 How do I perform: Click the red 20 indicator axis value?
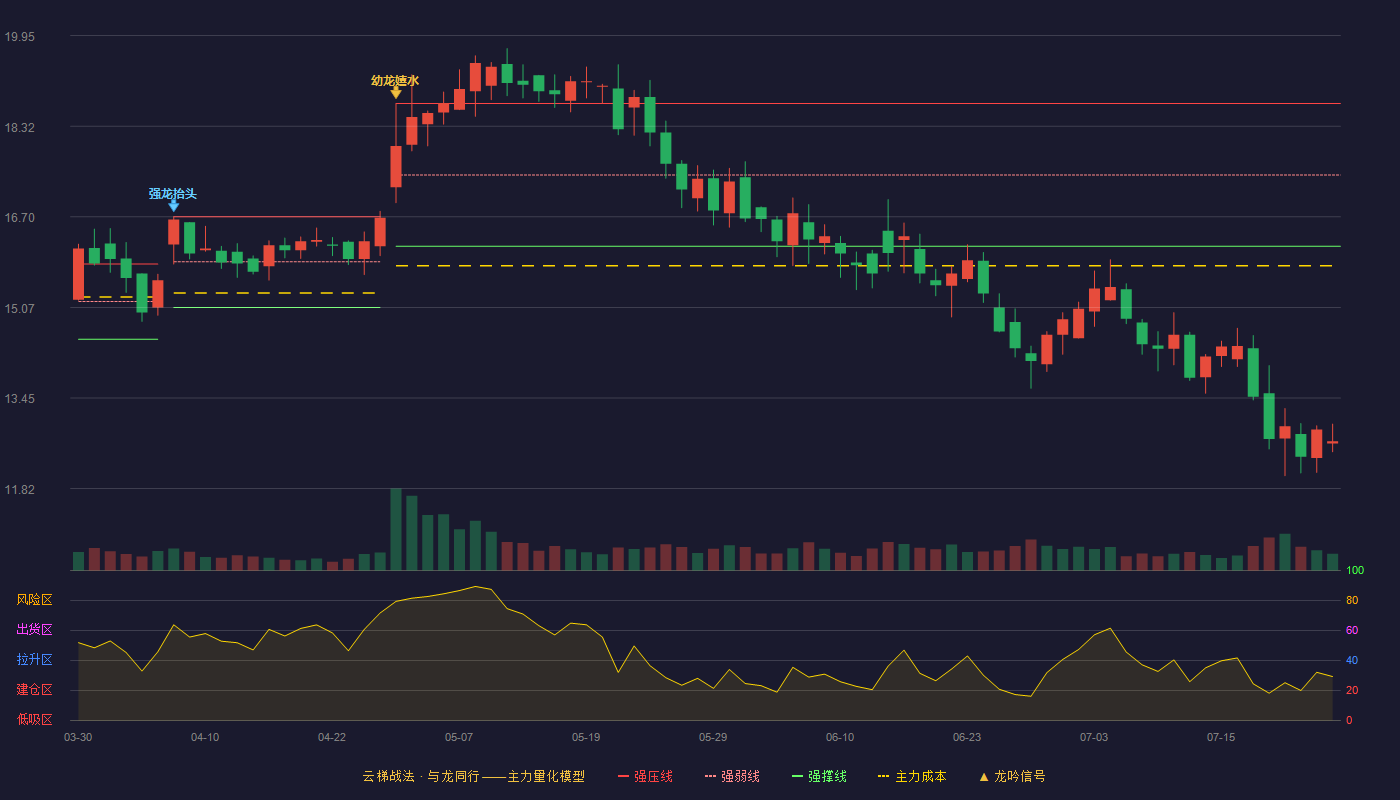tap(1352, 690)
